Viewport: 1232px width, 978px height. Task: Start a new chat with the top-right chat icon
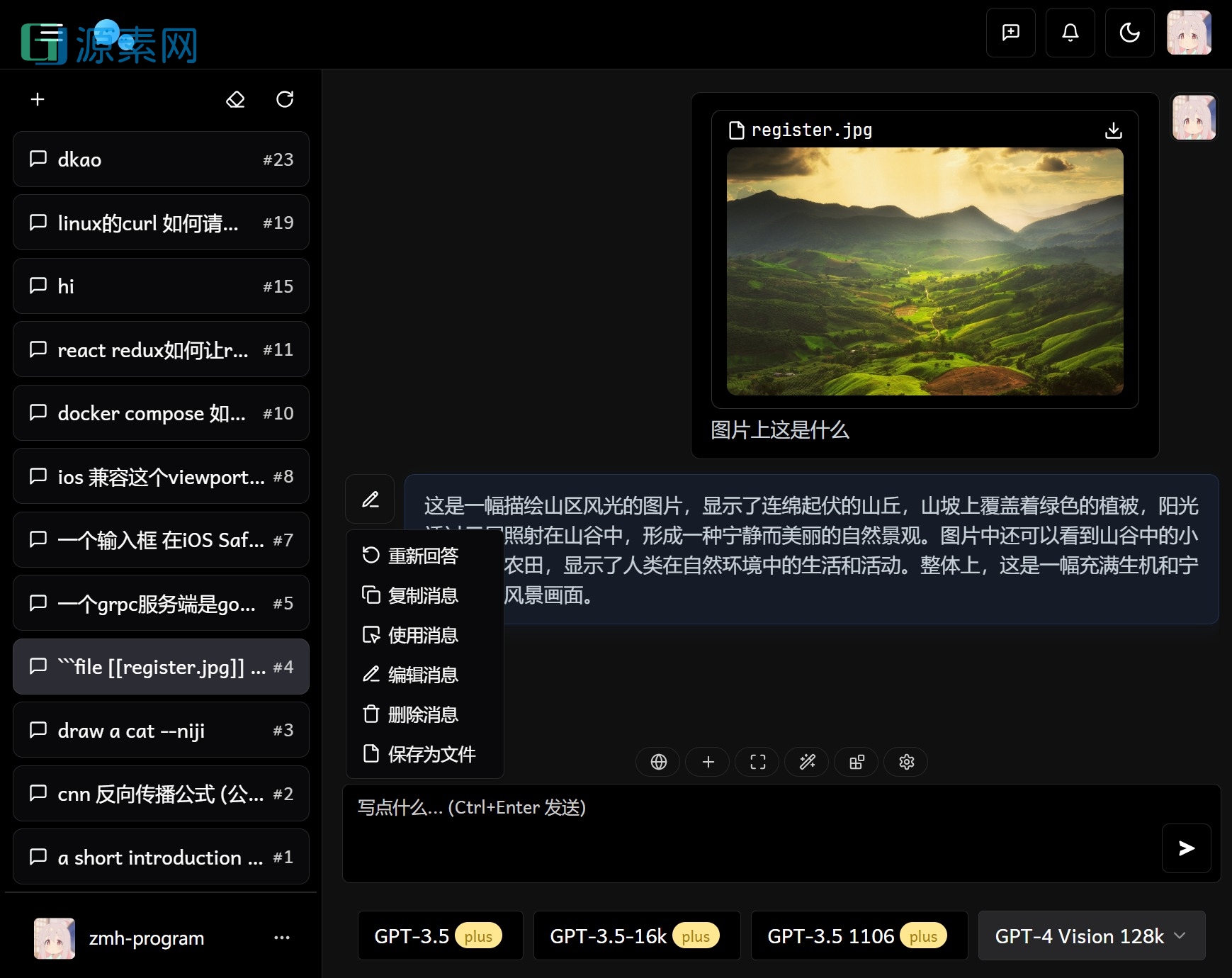pos(1010,33)
